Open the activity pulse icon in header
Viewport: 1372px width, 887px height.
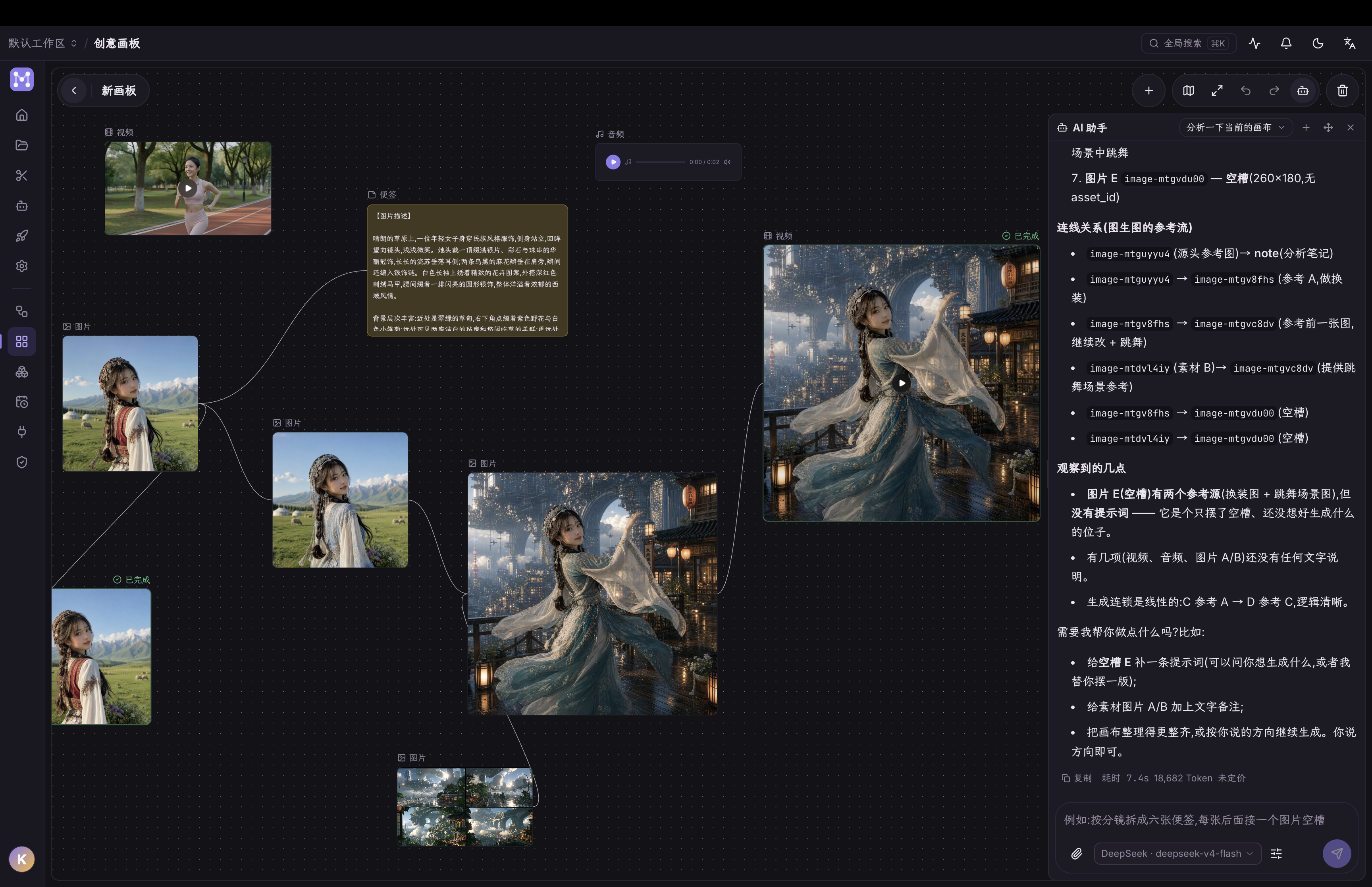(x=1254, y=43)
